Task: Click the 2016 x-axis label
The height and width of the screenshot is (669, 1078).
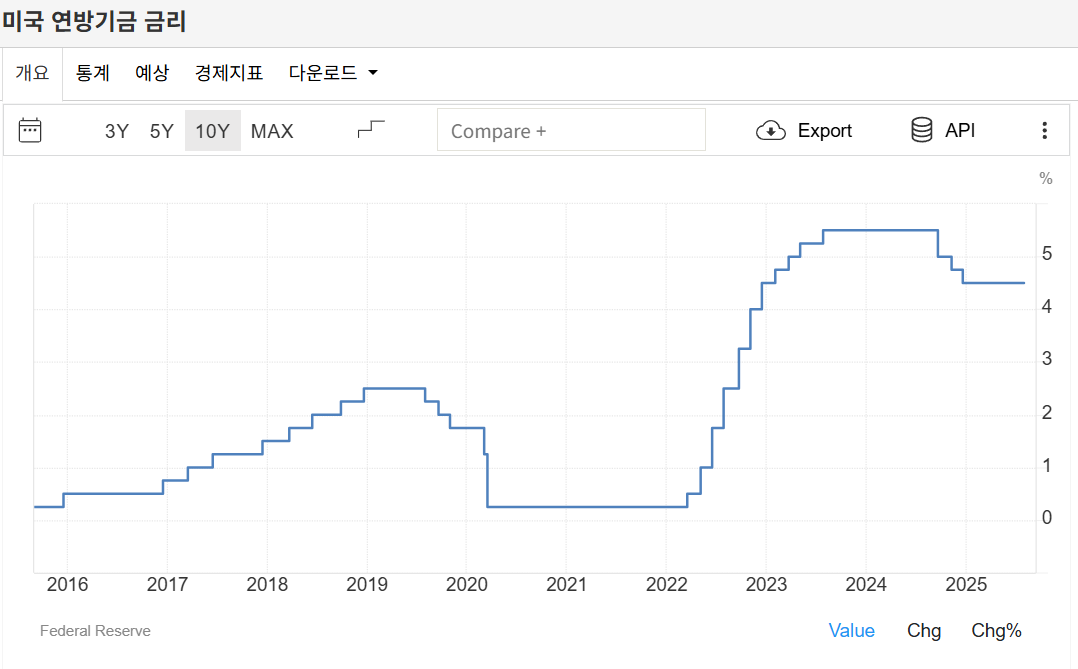Action: [67, 584]
